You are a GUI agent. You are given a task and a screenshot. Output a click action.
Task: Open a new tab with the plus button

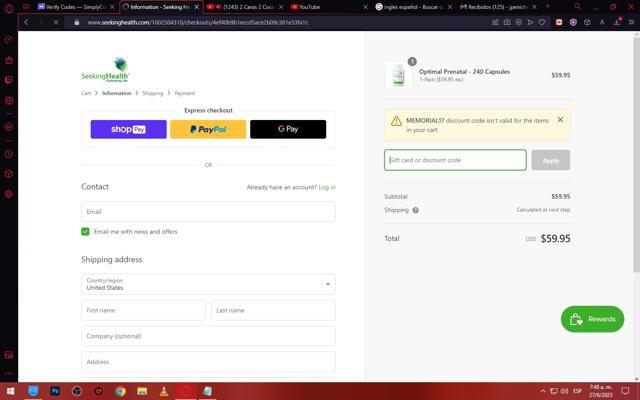(548, 7)
